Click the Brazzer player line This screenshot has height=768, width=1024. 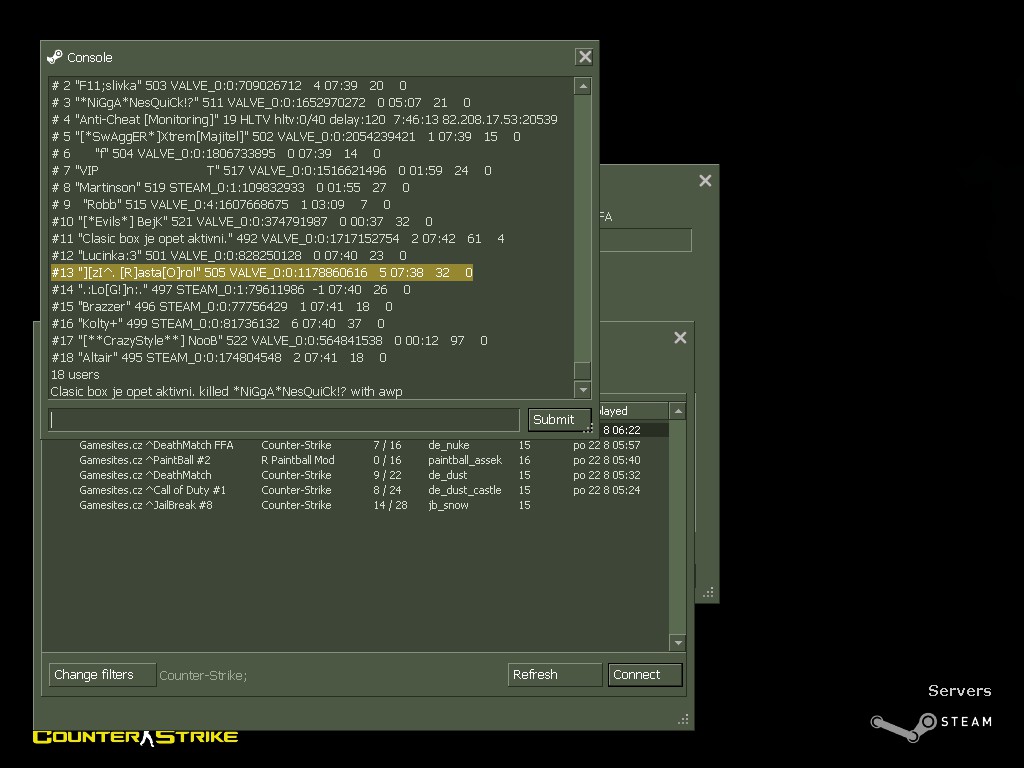pyautogui.click(x=222, y=306)
